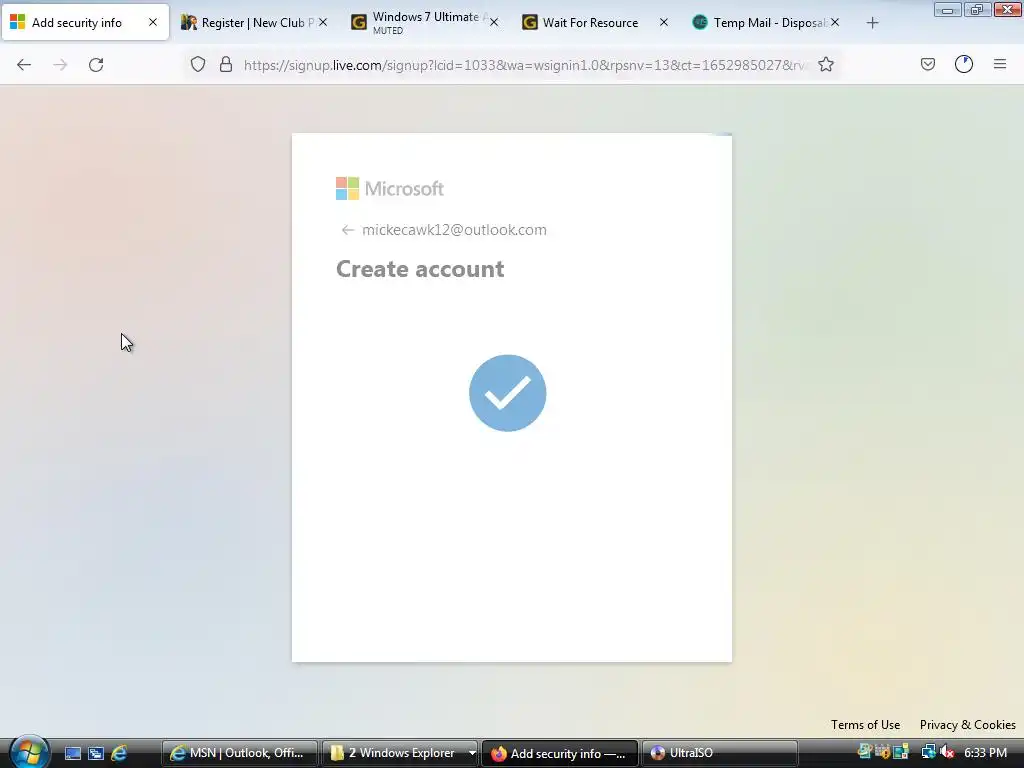Click the blue checkmark circle
Screen dimensions: 1024x768
point(507,393)
